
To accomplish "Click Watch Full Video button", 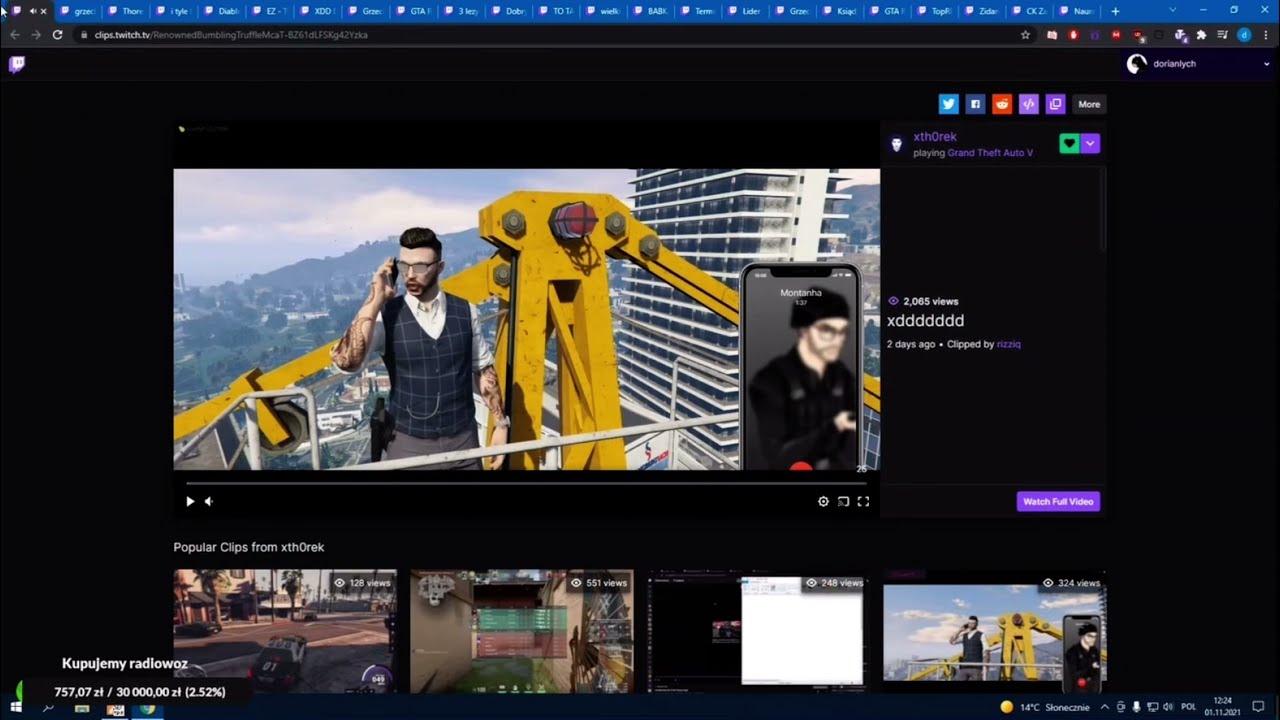I will [1058, 502].
